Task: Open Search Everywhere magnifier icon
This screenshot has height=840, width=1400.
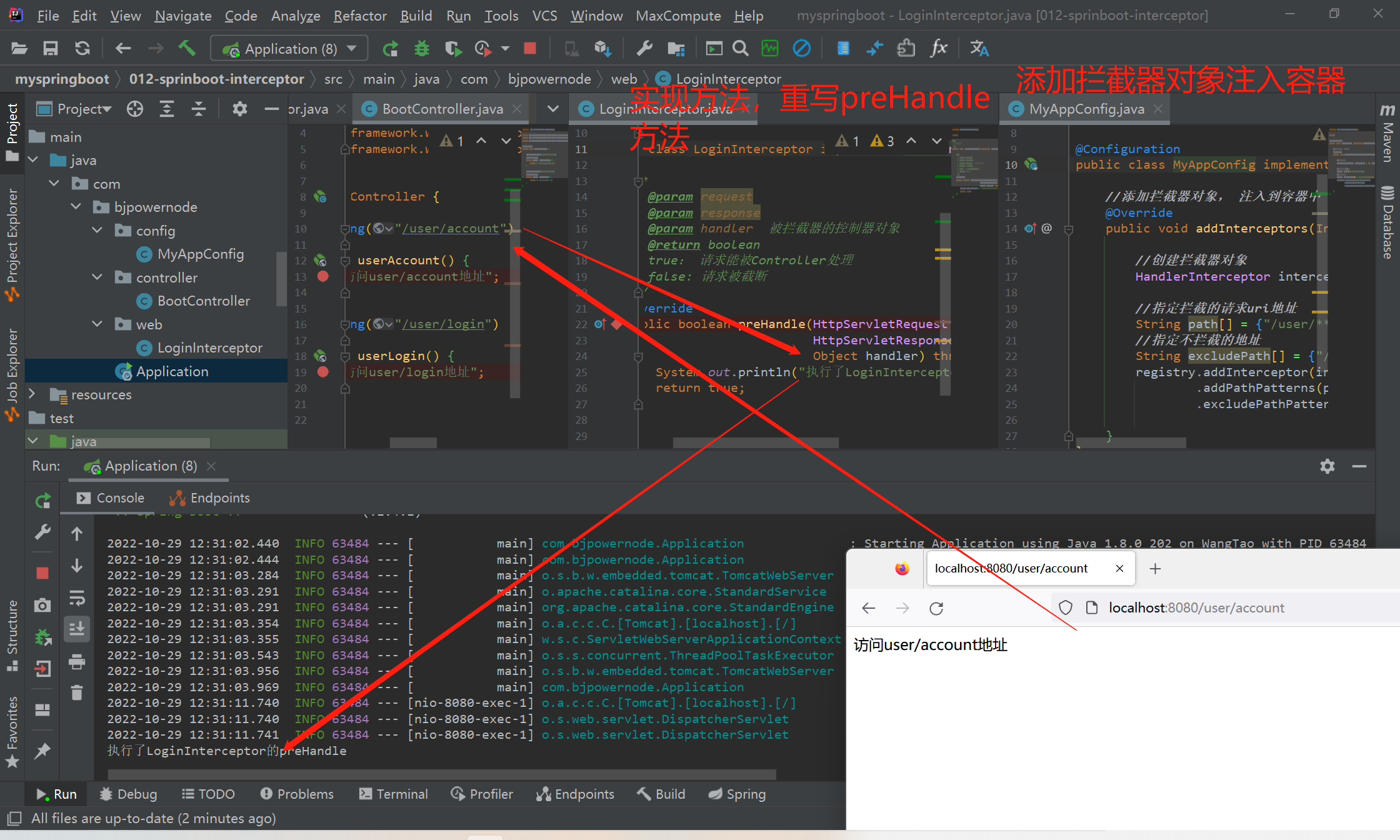Action: tap(741, 48)
